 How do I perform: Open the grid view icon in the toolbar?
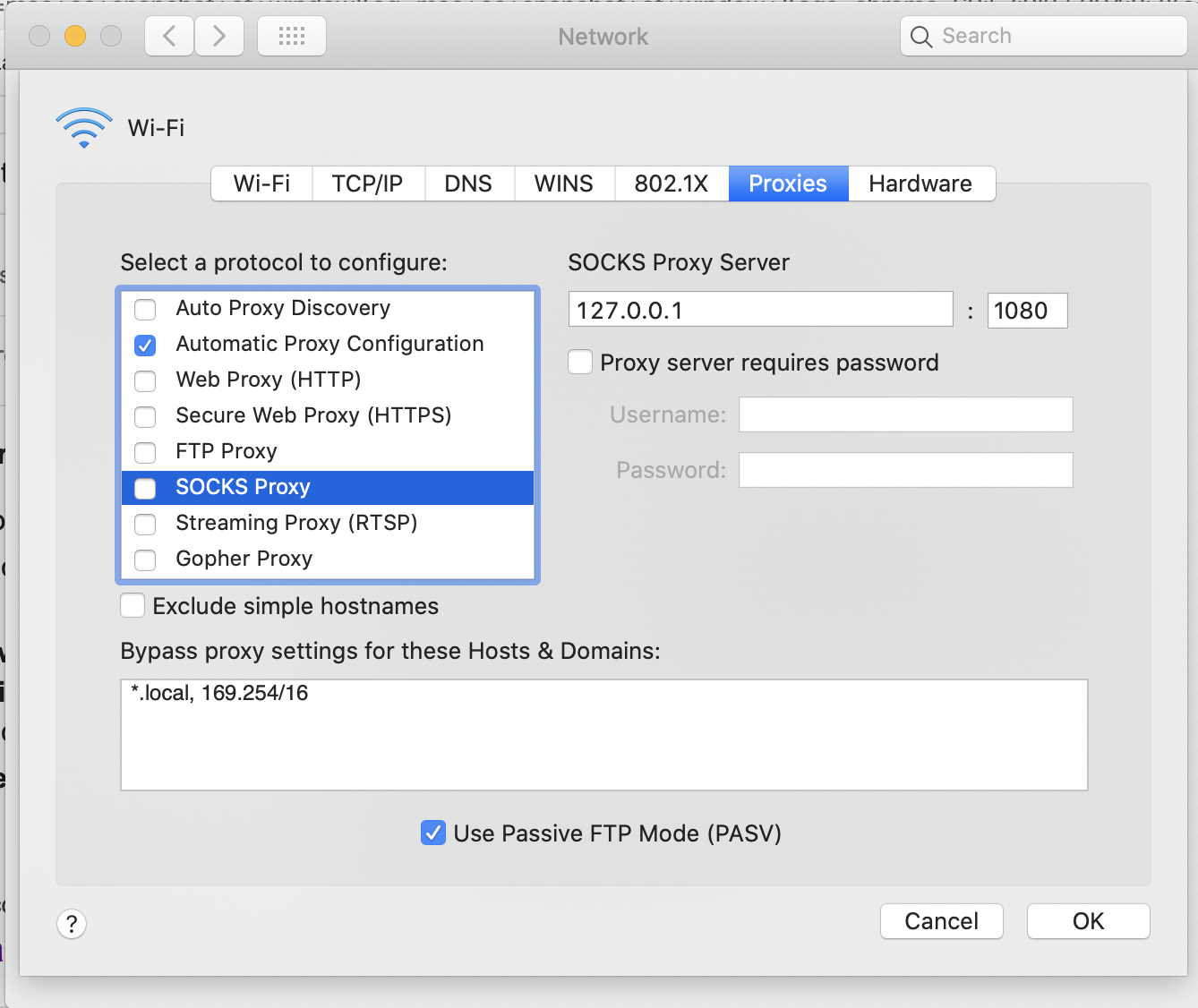pyautogui.click(x=291, y=36)
